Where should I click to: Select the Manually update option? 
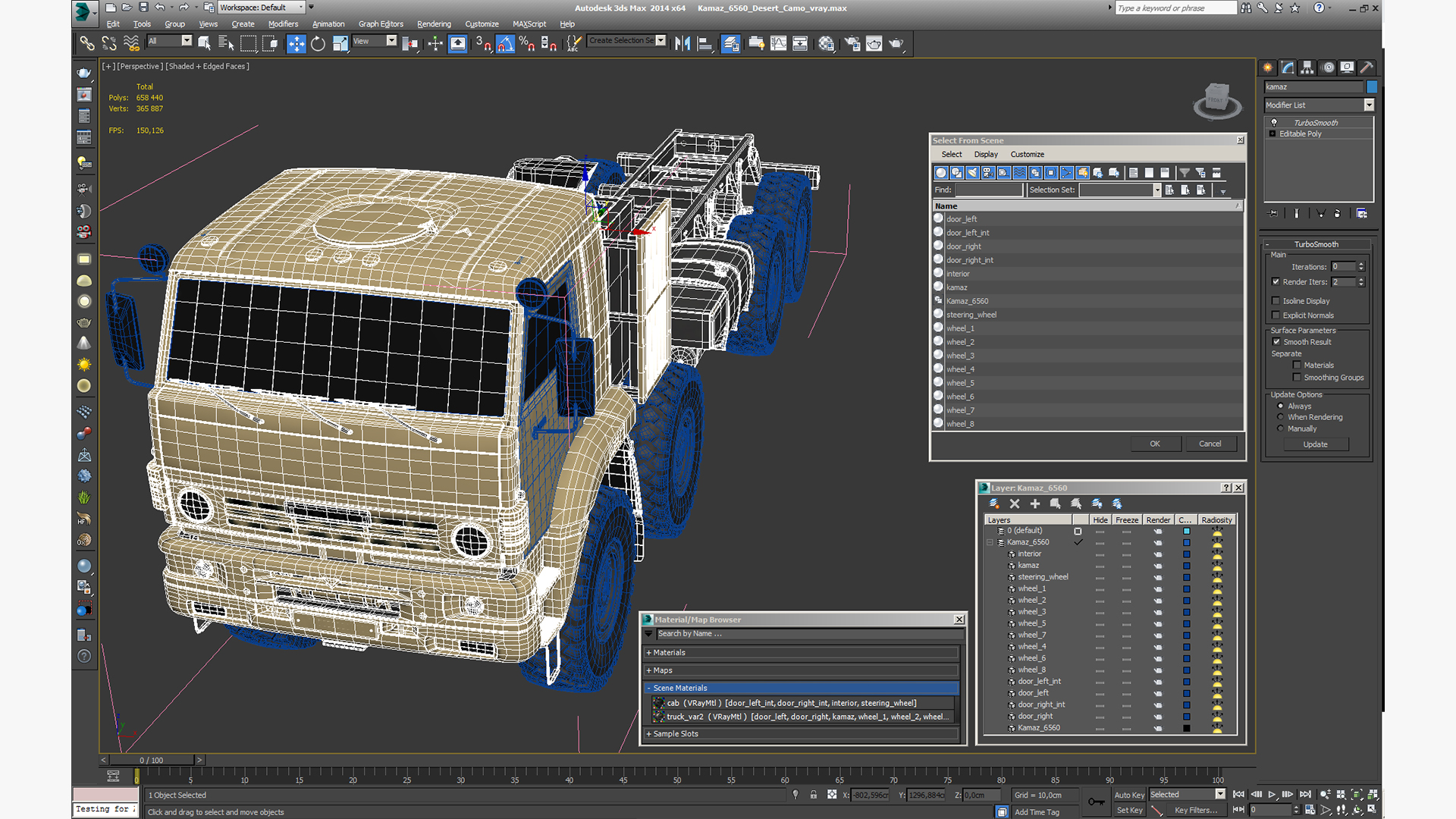pyautogui.click(x=1280, y=428)
